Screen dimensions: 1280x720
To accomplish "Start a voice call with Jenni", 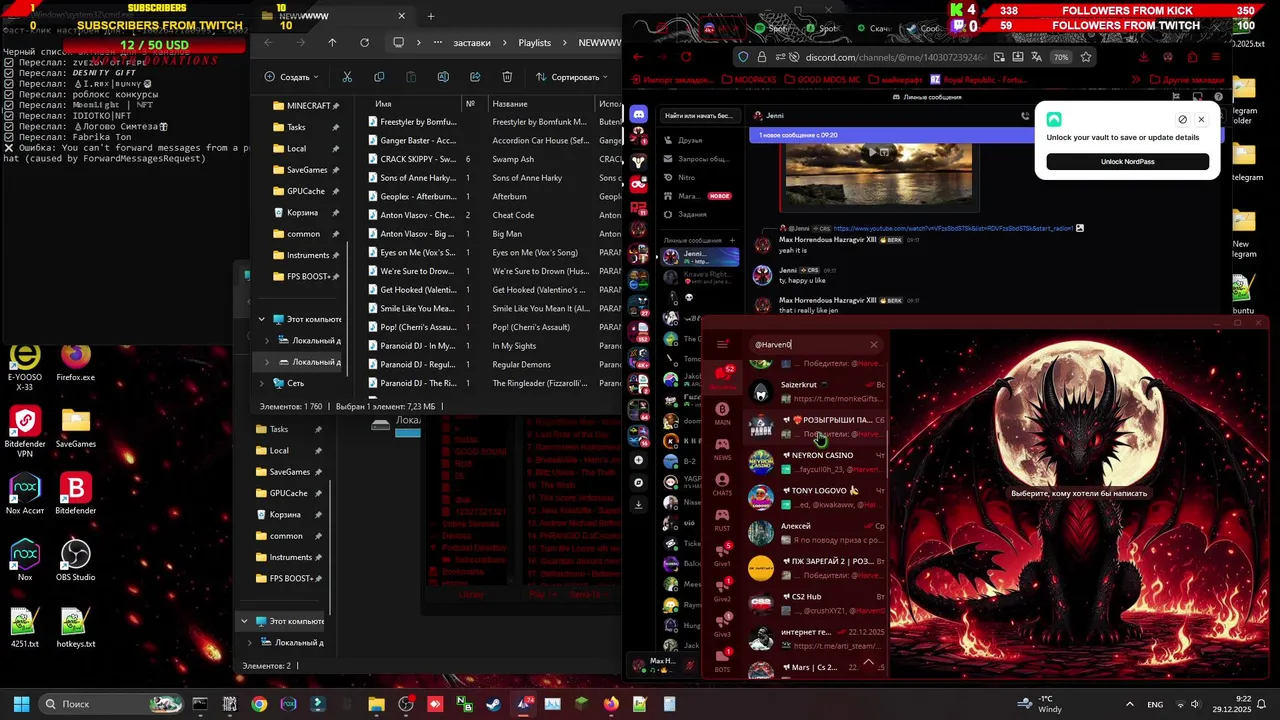I will 1025,116.
